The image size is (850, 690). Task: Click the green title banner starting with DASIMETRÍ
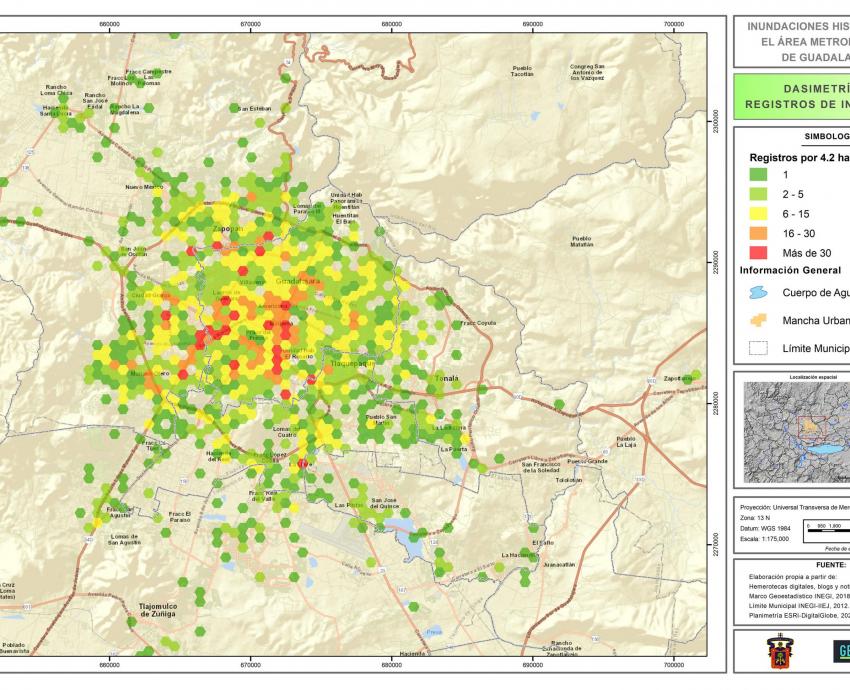(x=792, y=96)
